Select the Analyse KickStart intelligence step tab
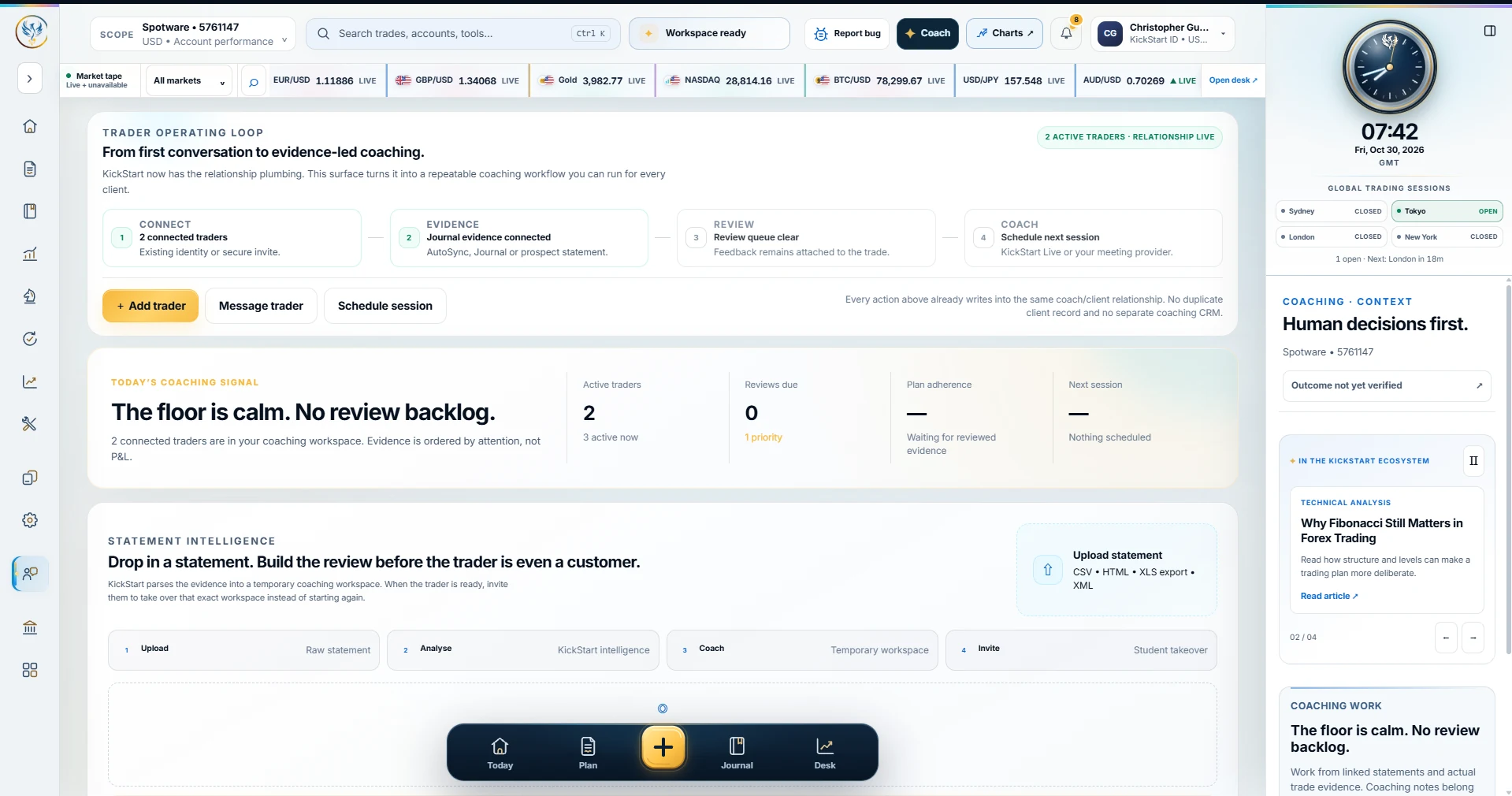Screen dimensions: 1512x796 (x=523, y=650)
